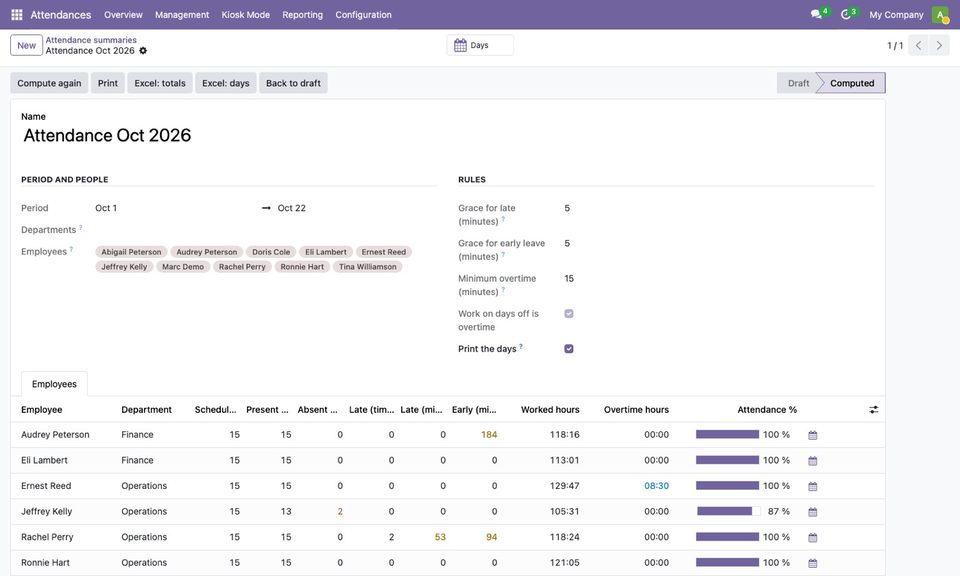Click the Computed status stage
Screen dimensions: 960x576
click(852, 83)
